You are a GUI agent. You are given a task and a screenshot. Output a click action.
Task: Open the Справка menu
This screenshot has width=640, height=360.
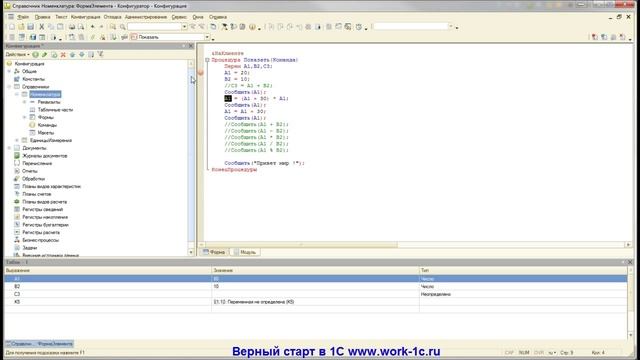click(x=218, y=17)
